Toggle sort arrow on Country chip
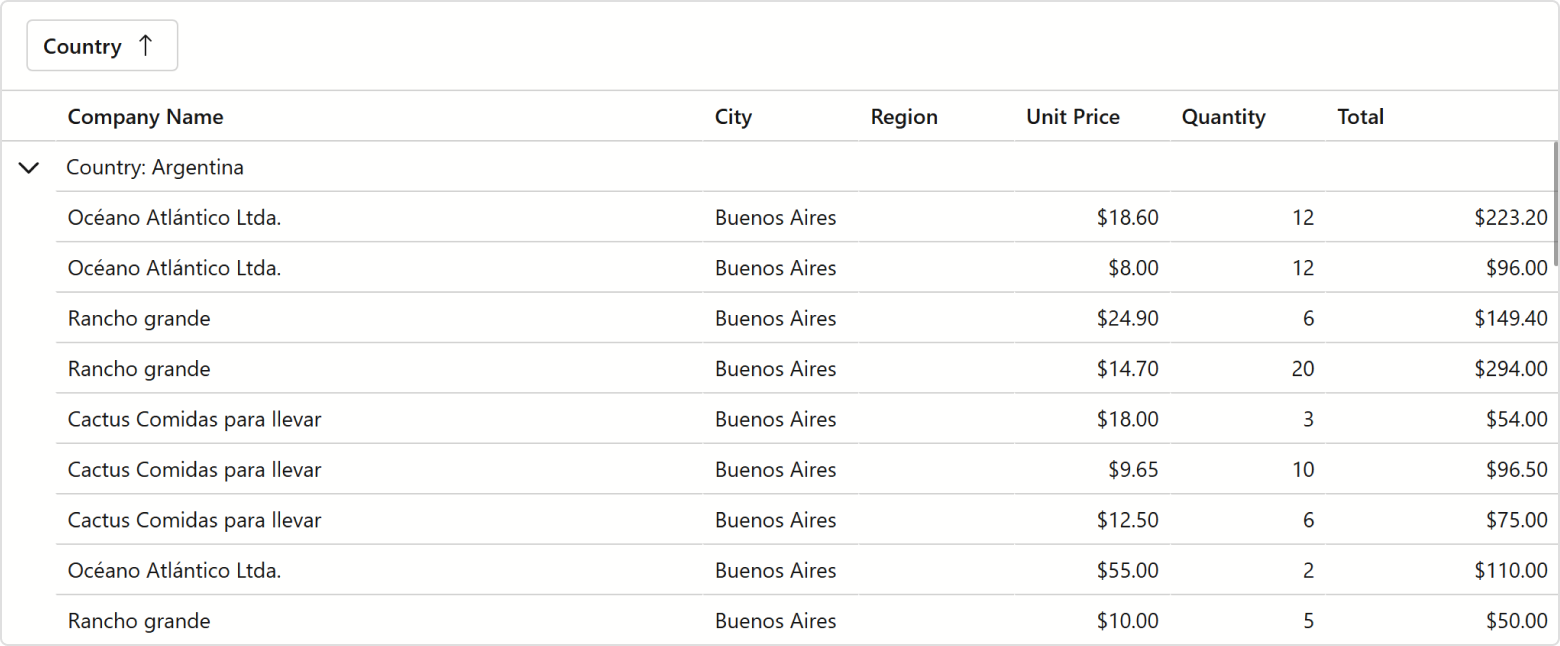This screenshot has width=1560, height=646. click(x=146, y=46)
